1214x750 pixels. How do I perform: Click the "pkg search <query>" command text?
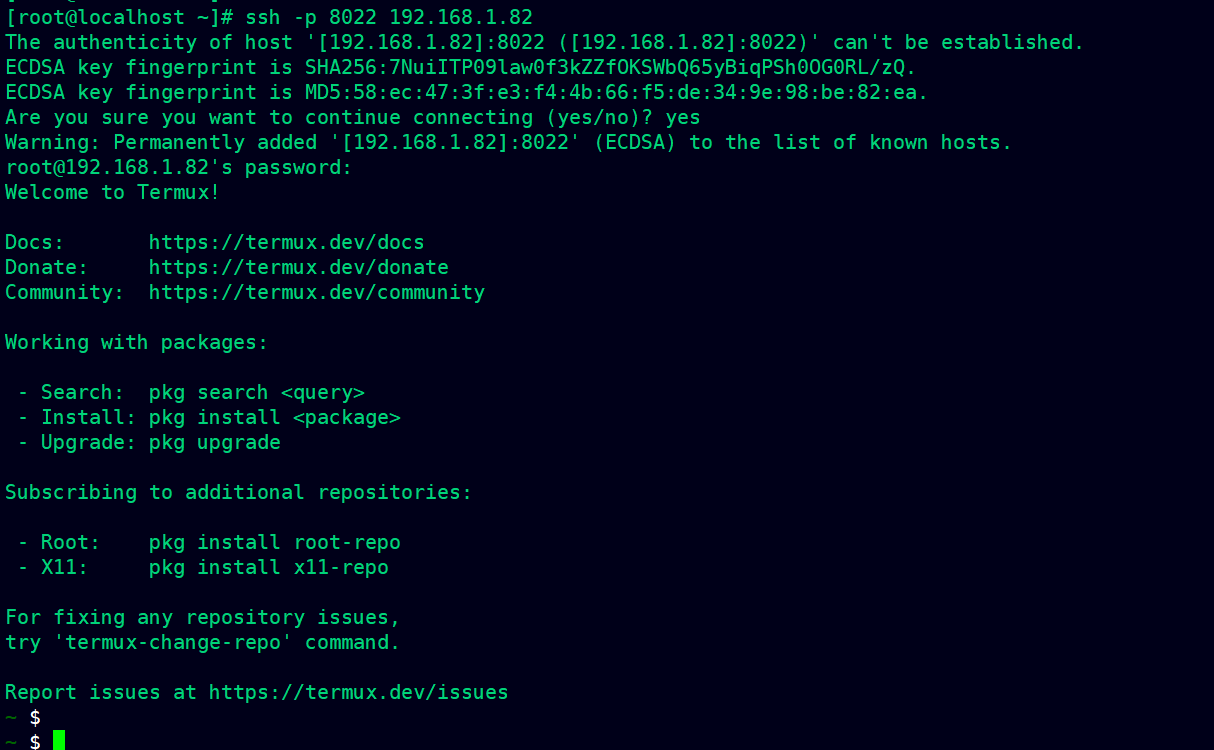pos(256,392)
